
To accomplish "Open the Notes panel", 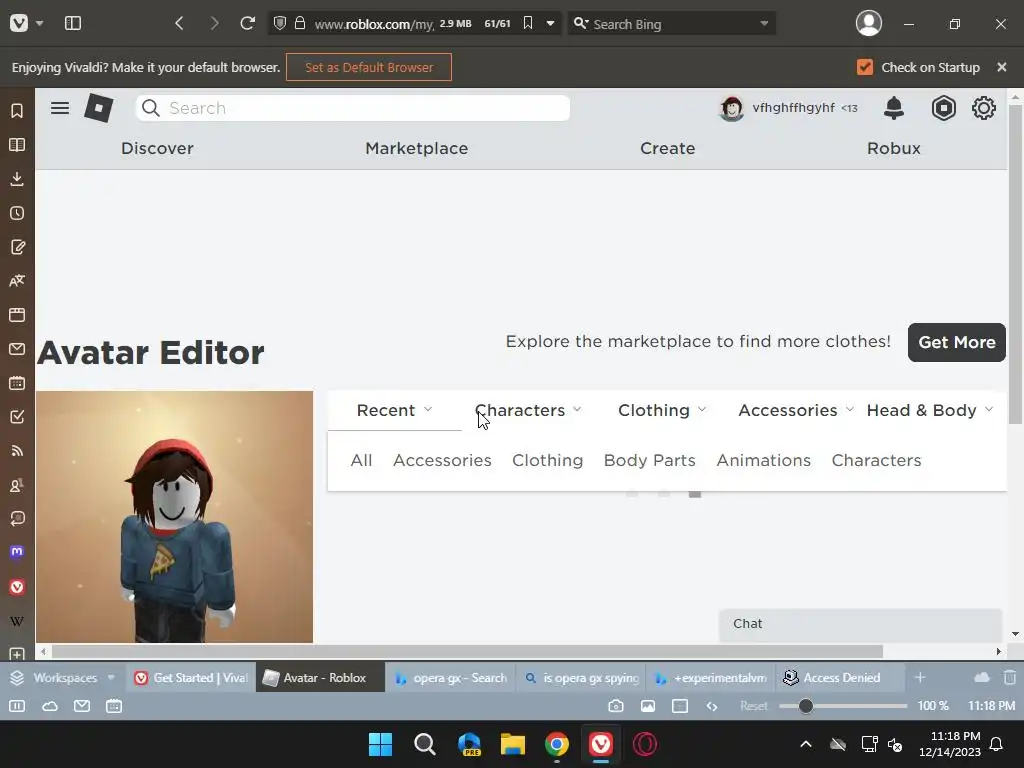I will (x=17, y=247).
